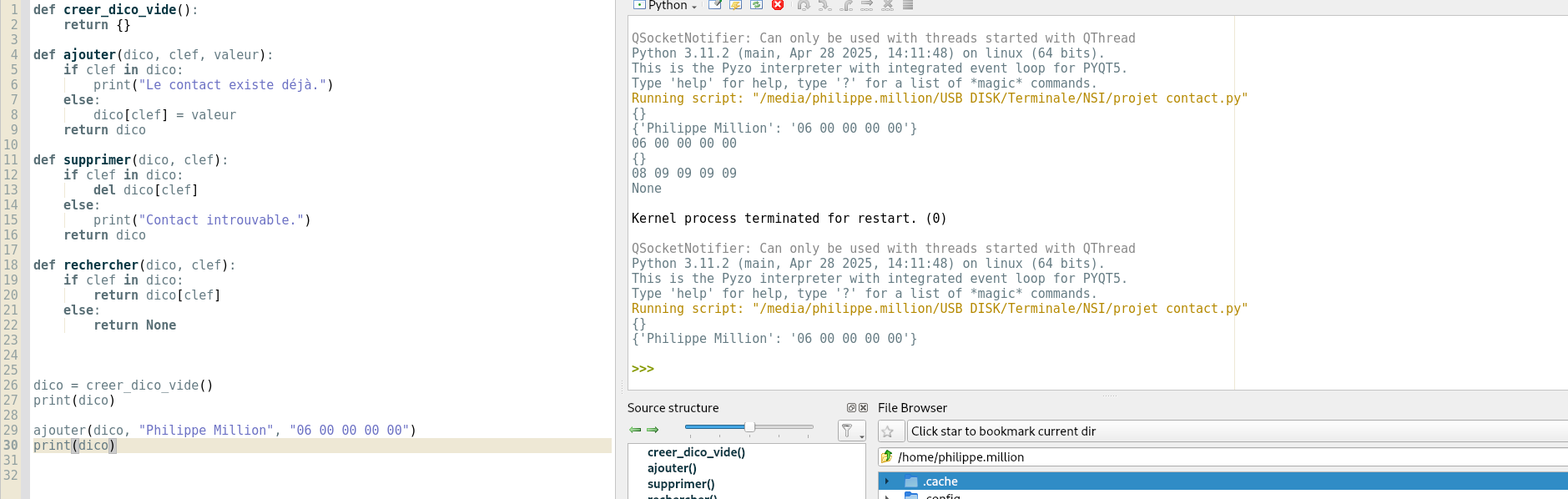Select creer_dico_vide() in Source structure
Image resolution: width=1568 pixels, height=499 pixels.
coord(696,452)
